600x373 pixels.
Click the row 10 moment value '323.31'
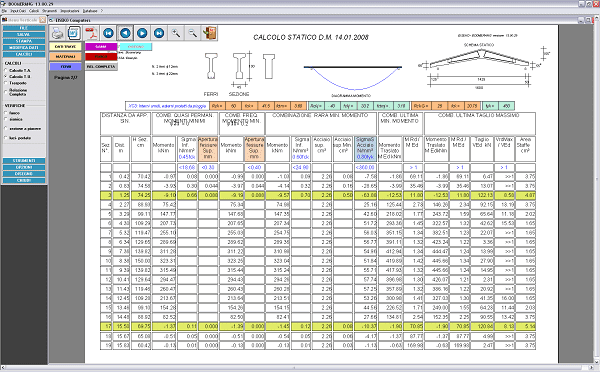(164, 261)
